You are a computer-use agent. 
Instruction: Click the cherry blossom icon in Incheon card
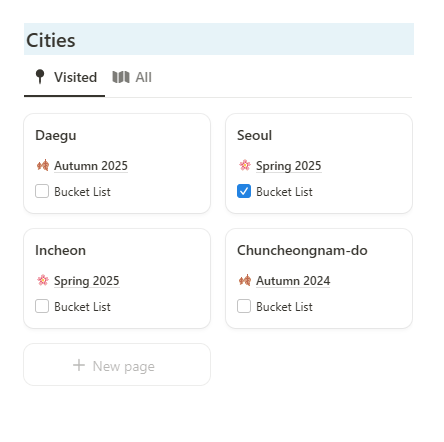tap(43, 280)
